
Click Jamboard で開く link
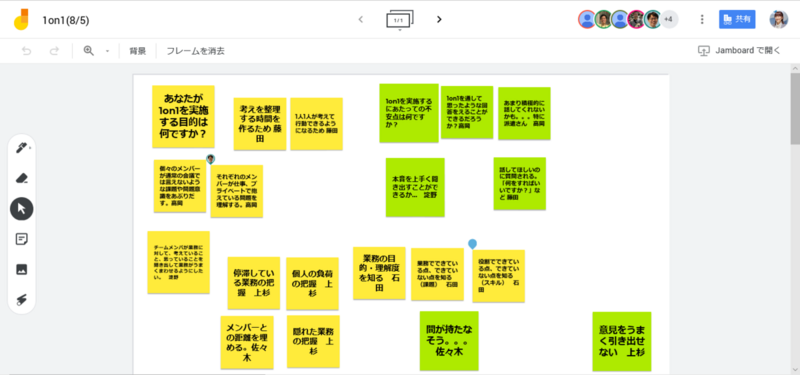click(x=739, y=51)
